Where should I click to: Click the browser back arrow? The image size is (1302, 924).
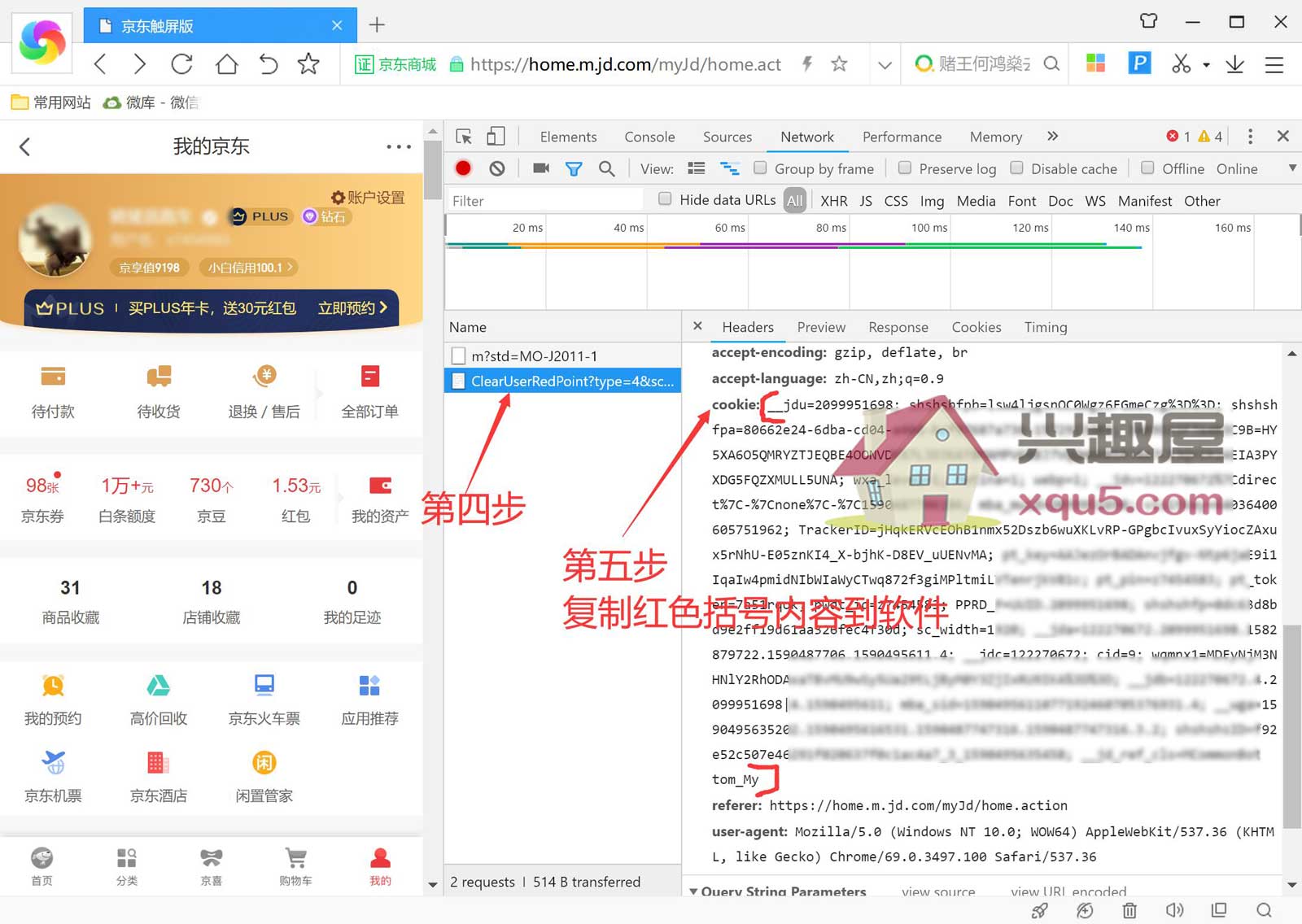[100, 64]
